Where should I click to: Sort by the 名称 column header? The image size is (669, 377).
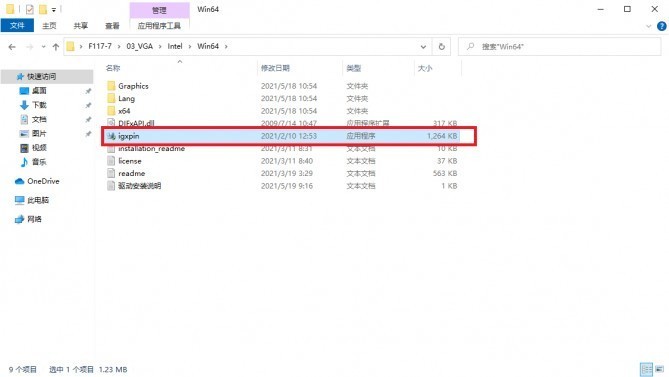coord(113,68)
